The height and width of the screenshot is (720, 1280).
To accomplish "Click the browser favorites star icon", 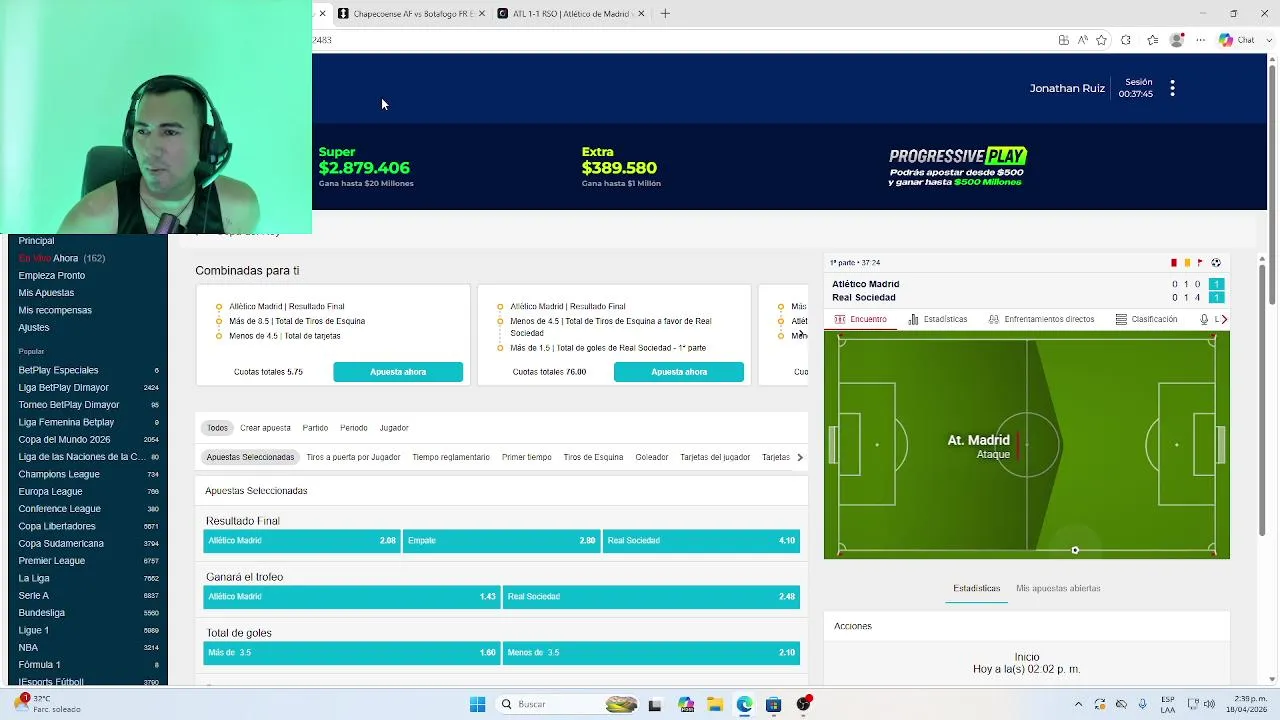I will (1101, 40).
